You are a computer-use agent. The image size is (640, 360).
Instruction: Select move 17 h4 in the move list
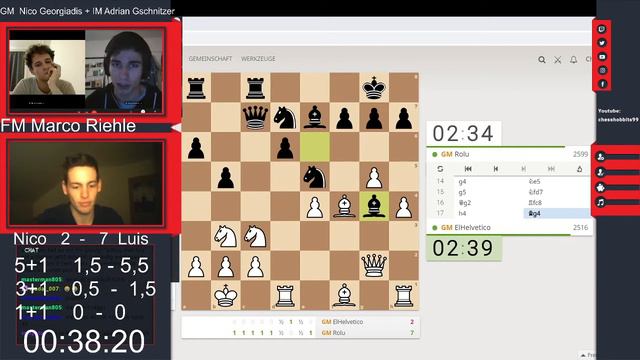pos(489,213)
